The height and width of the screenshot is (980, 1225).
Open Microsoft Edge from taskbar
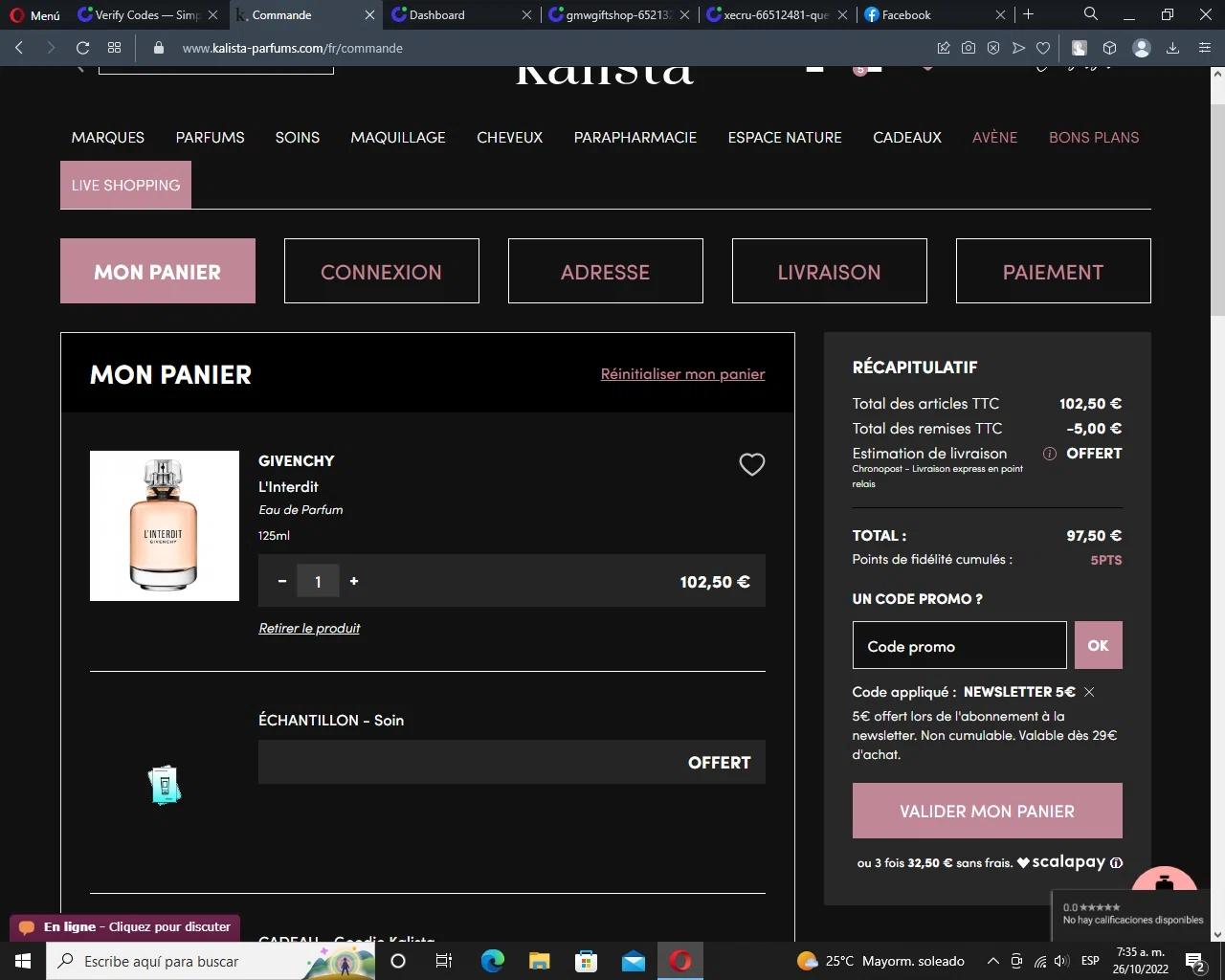(492, 961)
